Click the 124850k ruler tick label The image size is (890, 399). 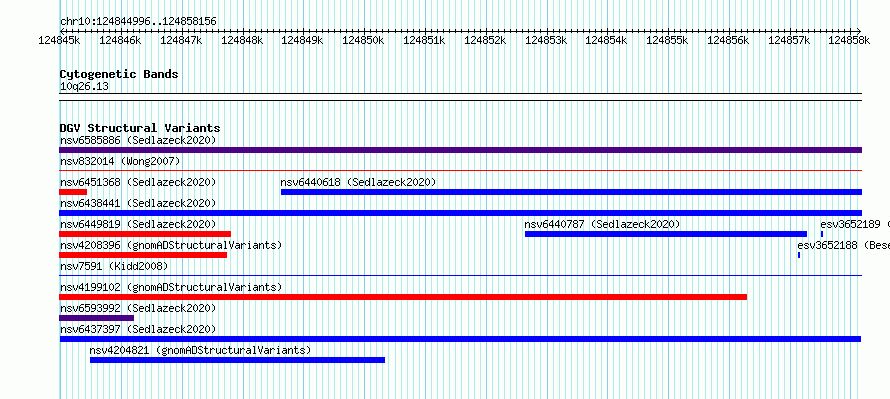click(x=363, y=40)
